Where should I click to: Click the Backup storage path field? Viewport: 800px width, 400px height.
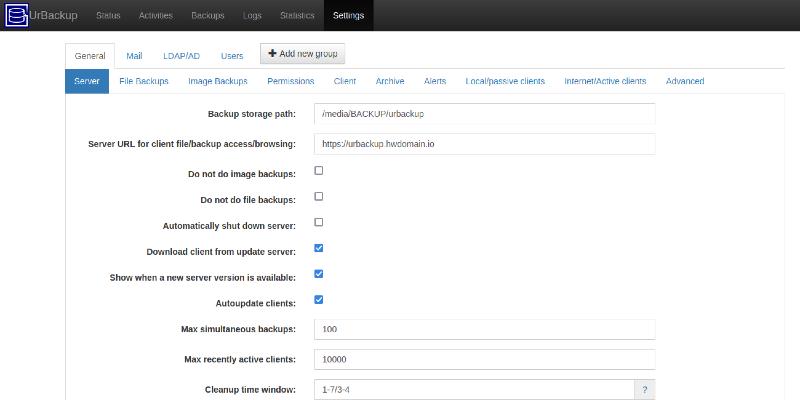coord(484,114)
